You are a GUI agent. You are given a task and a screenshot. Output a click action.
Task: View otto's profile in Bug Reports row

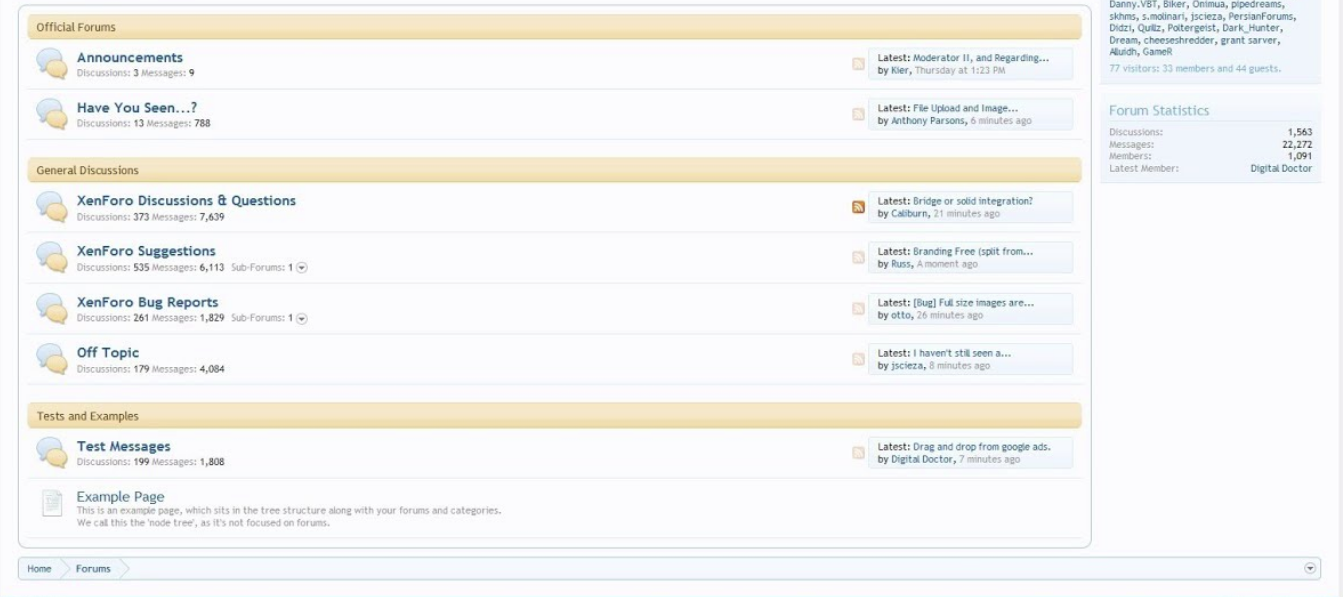900,315
